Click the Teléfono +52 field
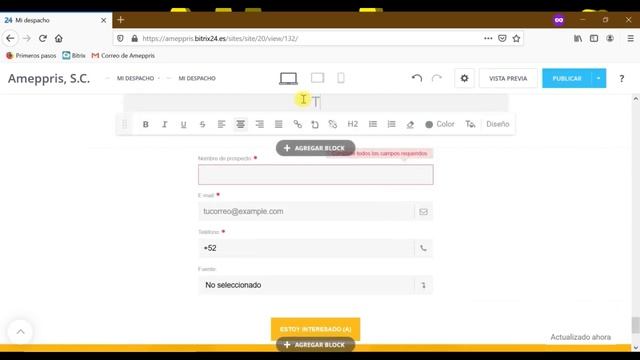This screenshot has height=360, width=640. 316,248
